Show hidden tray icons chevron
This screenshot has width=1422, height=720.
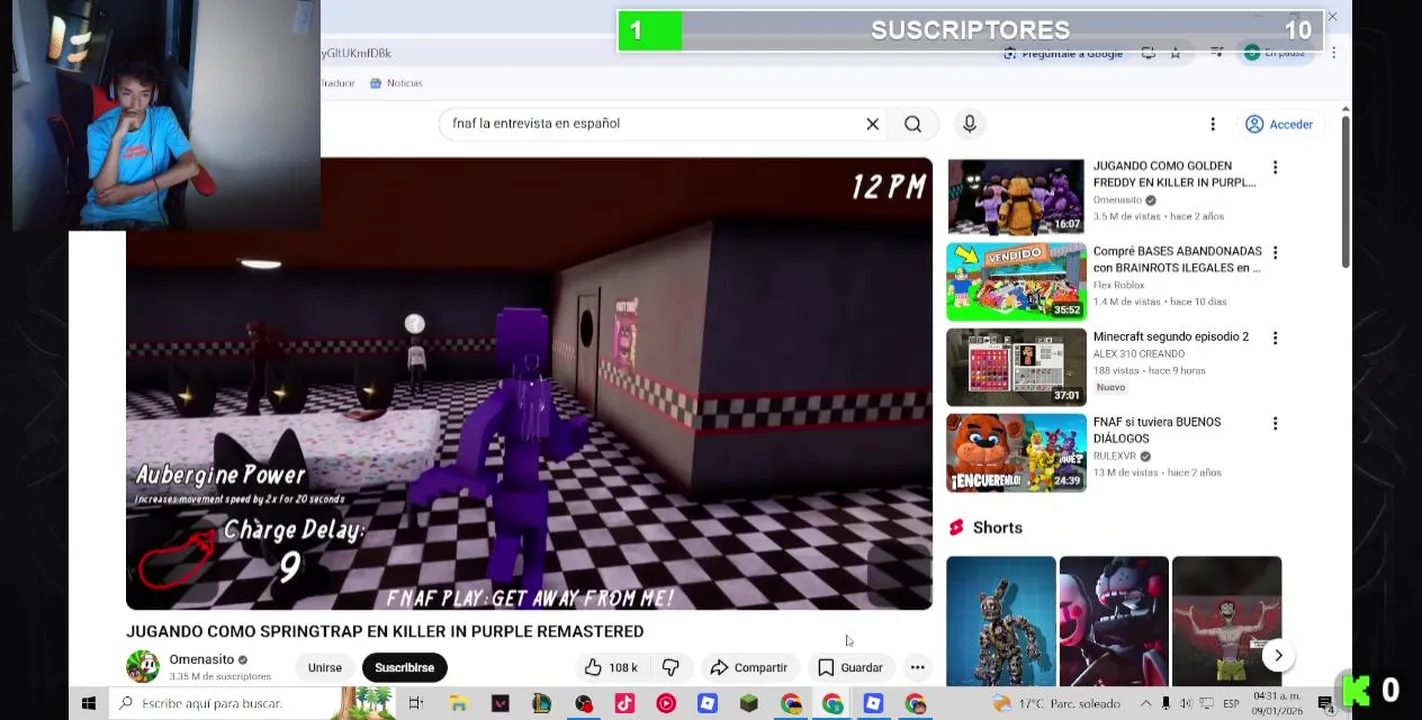1146,704
